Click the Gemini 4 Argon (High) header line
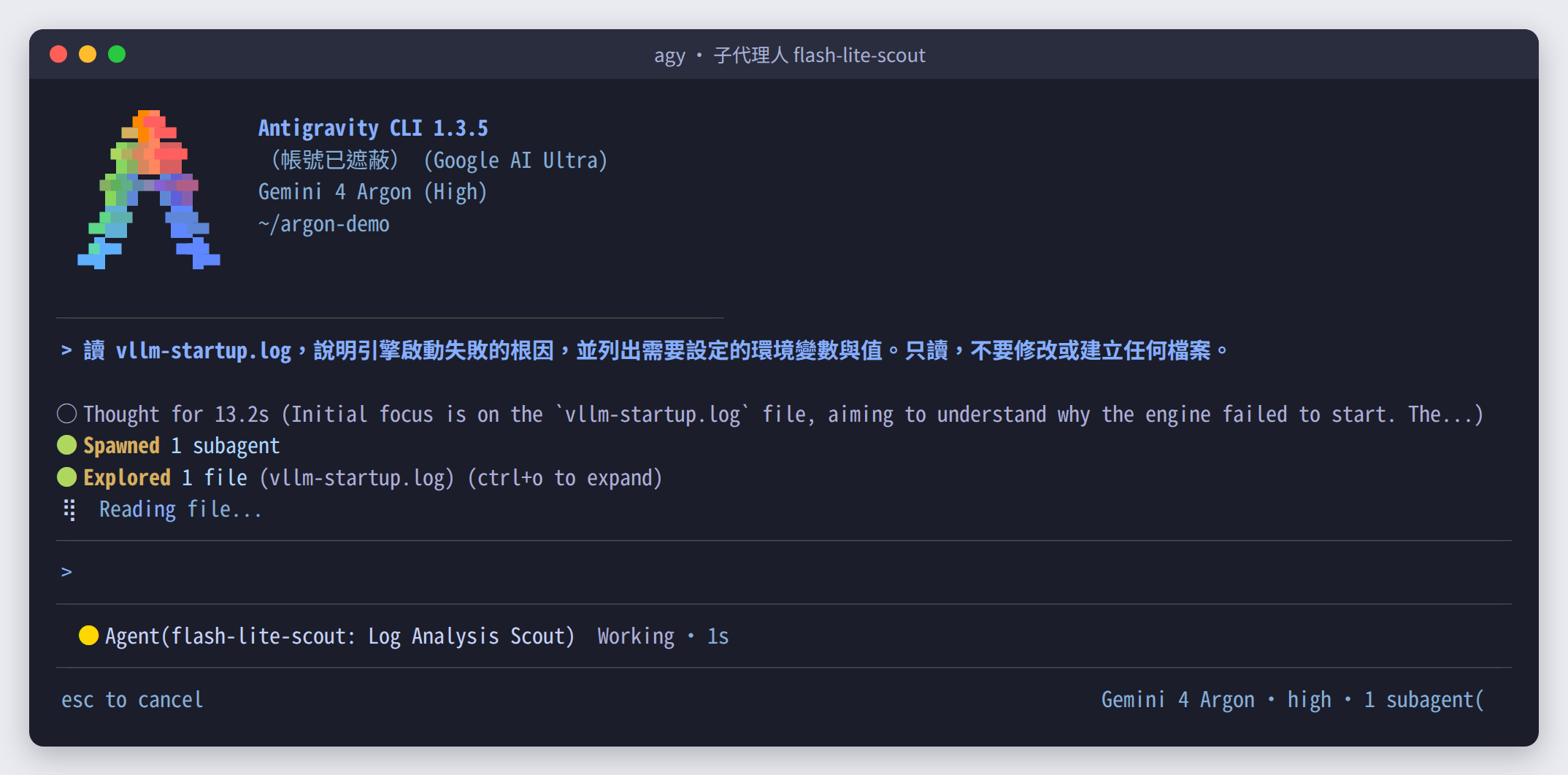The width and height of the screenshot is (1568, 775). click(x=372, y=192)
